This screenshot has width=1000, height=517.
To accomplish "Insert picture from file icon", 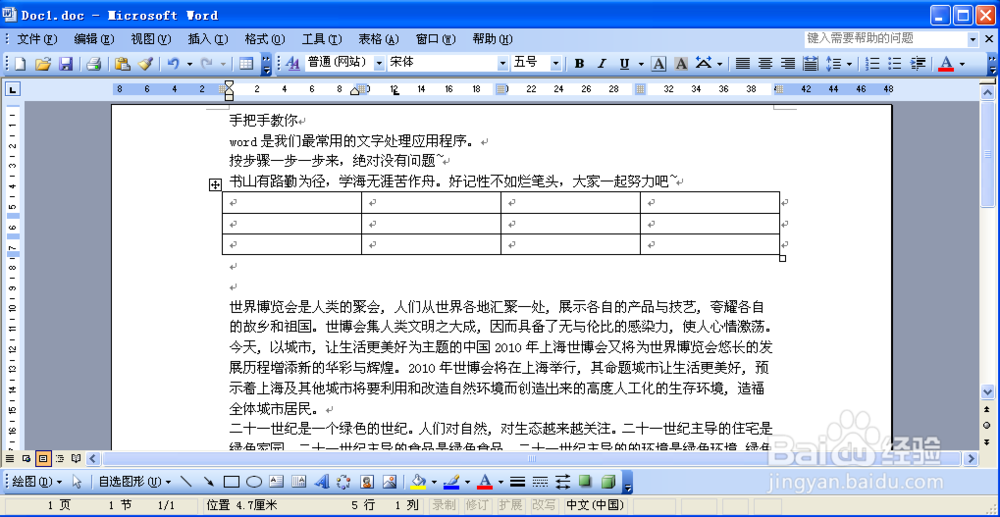I will (390, 481).
